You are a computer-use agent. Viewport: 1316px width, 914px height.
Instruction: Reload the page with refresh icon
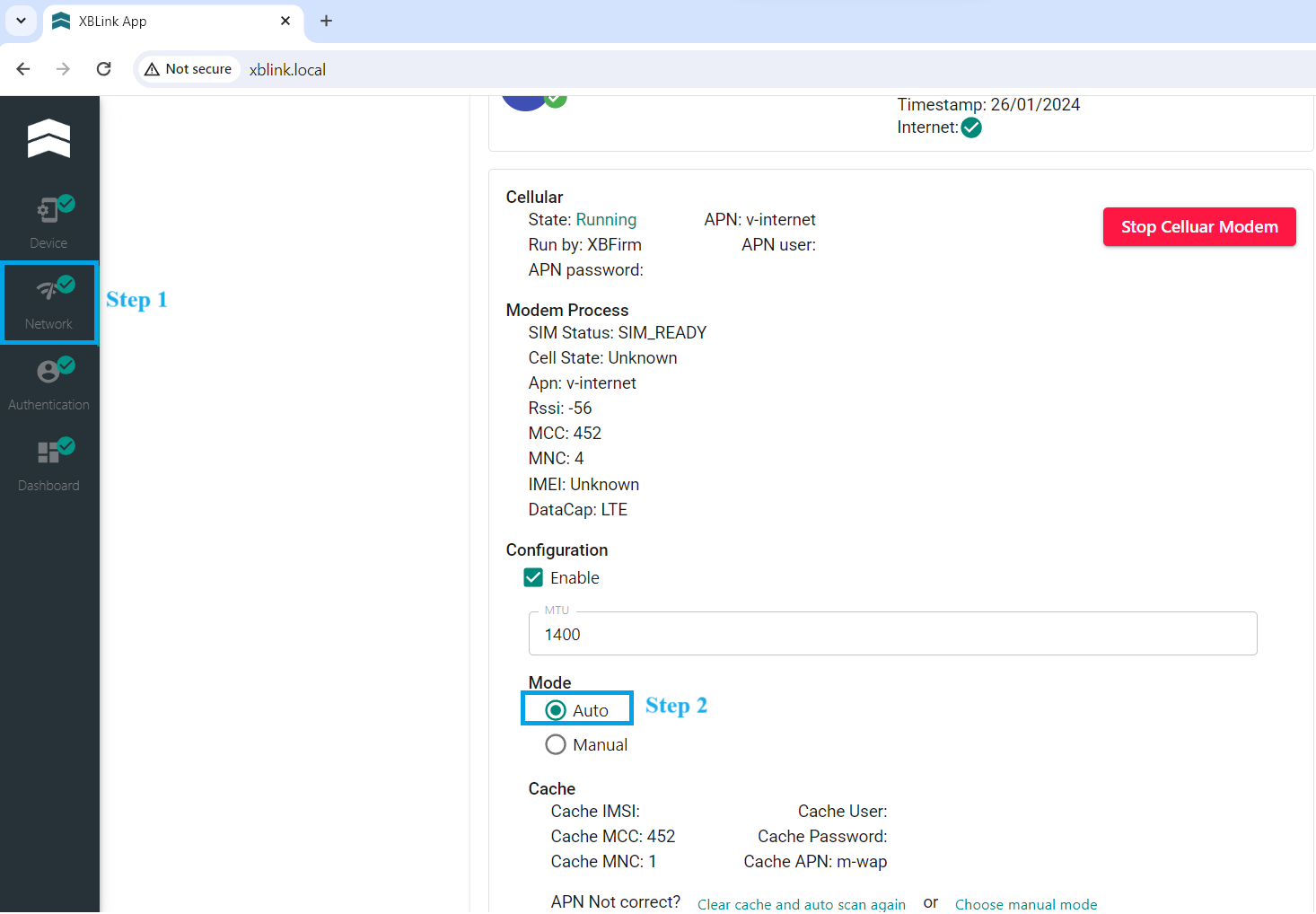[x=104, y=69]
